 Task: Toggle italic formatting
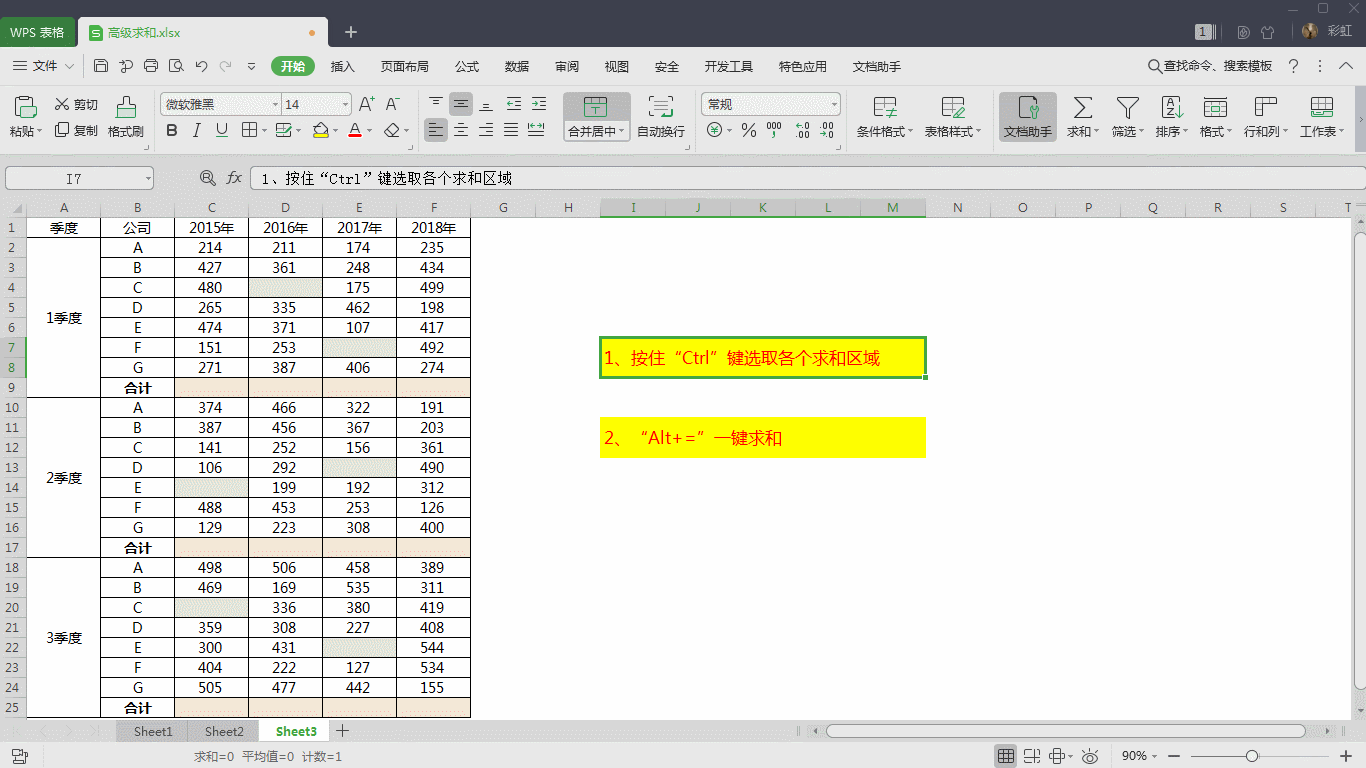(195, 131)
